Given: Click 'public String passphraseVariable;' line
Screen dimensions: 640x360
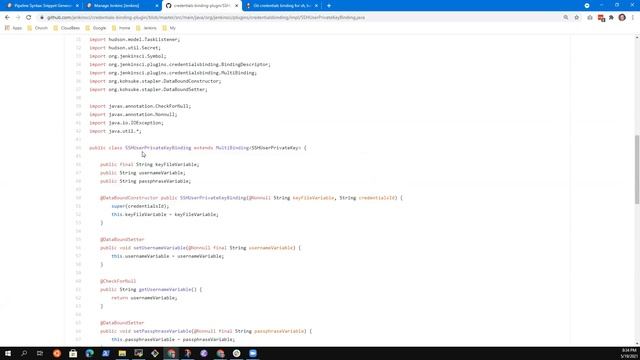Looking at the screenshot, I should [x=146, y=181].
